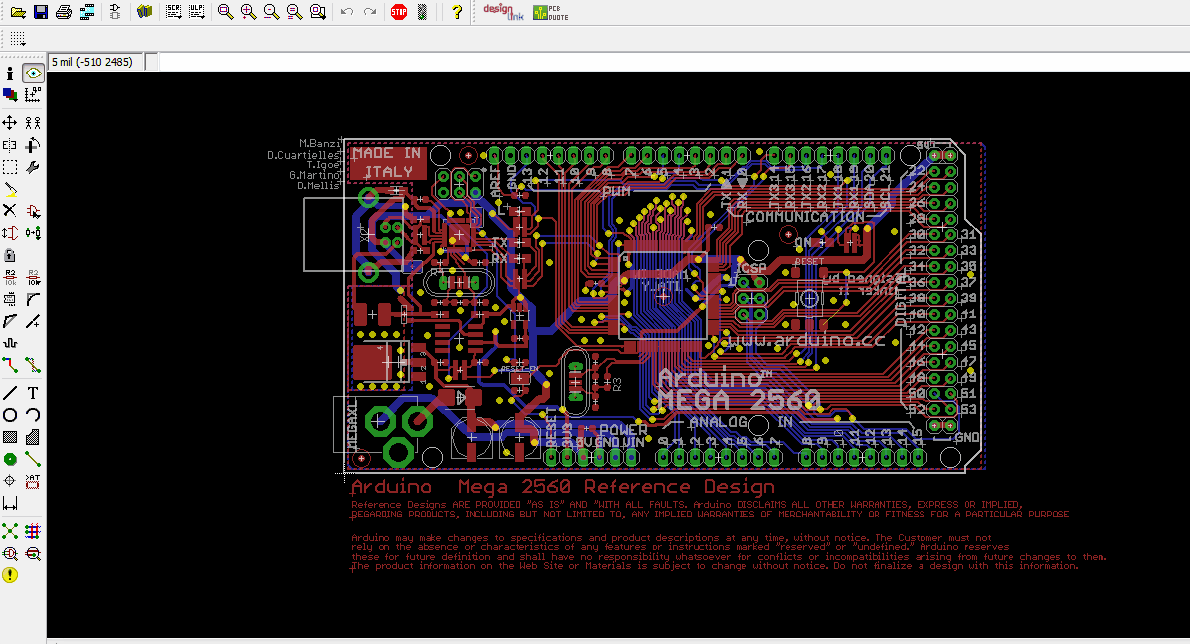Select the Meander tool
Viewport: 1190px width, 644px height.
(x=10, y=343)
